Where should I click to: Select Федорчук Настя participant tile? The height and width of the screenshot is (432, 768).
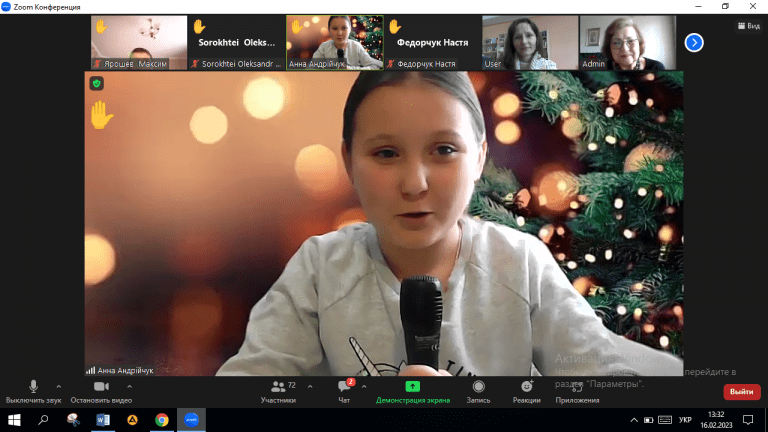pos(431,43)
